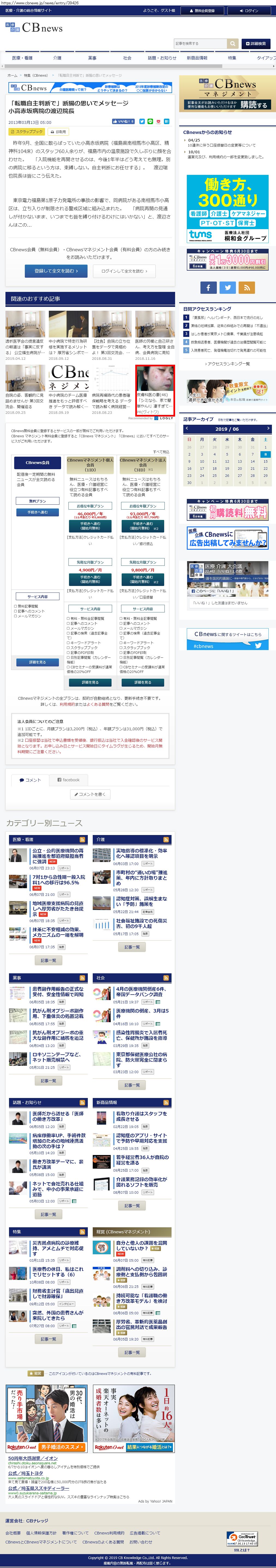This screenshot has width=276, height=1568.
Task: Click the ログイン button in header
Action: pyautogui.click(x=249, y=10)
